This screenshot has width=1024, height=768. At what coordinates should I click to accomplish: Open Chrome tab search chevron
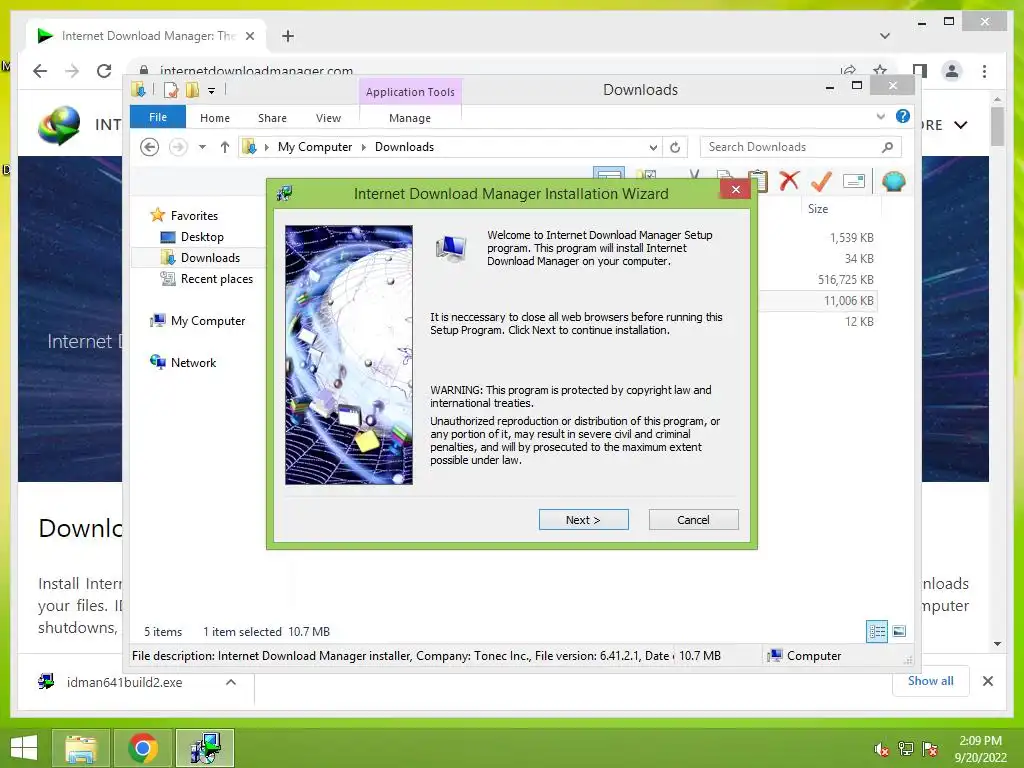[x=885, y=36]
